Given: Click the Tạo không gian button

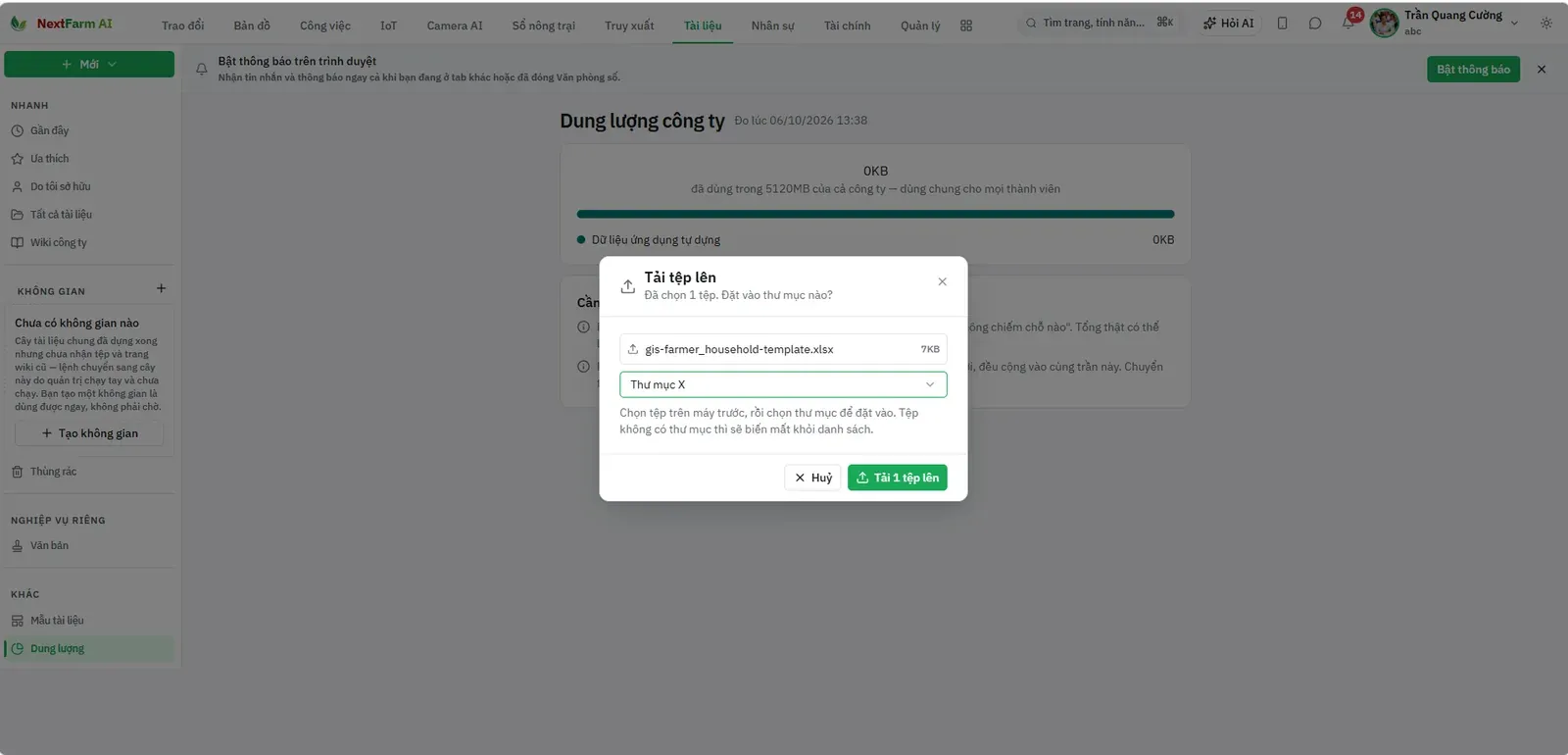Looking at the screenshot, I should coord(89,433).
